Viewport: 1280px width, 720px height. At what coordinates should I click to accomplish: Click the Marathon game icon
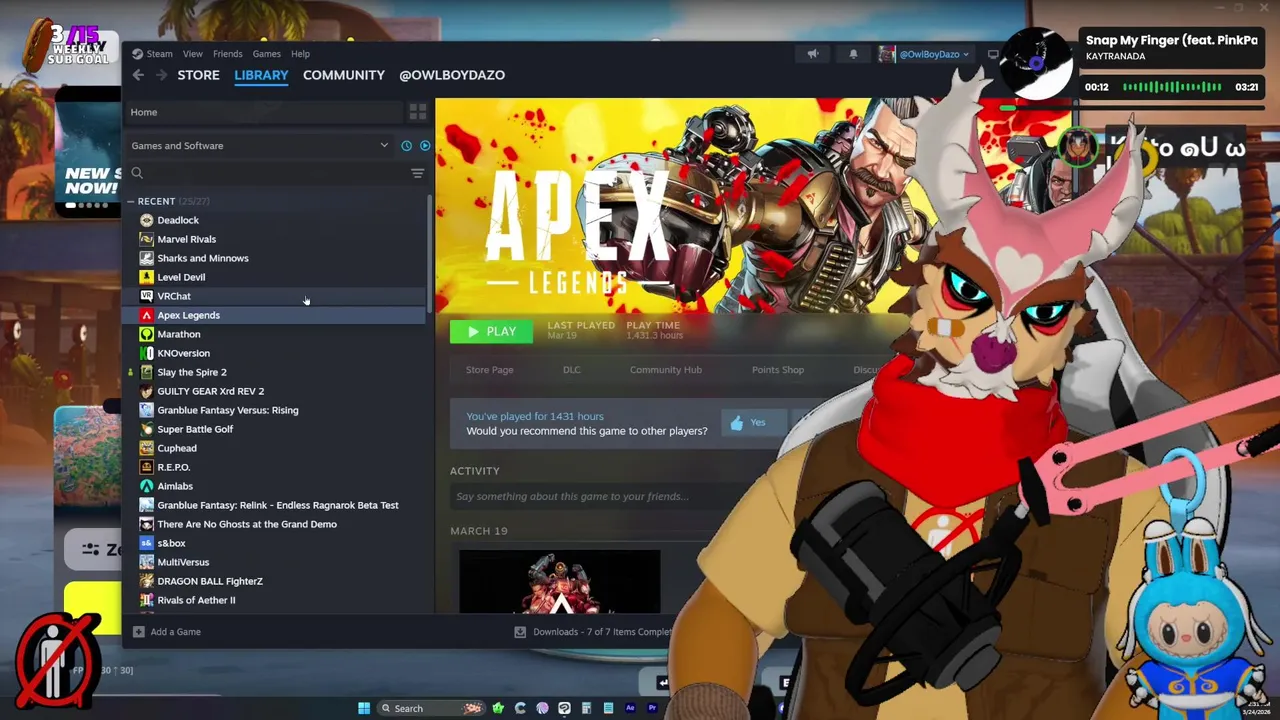point(147,334)
